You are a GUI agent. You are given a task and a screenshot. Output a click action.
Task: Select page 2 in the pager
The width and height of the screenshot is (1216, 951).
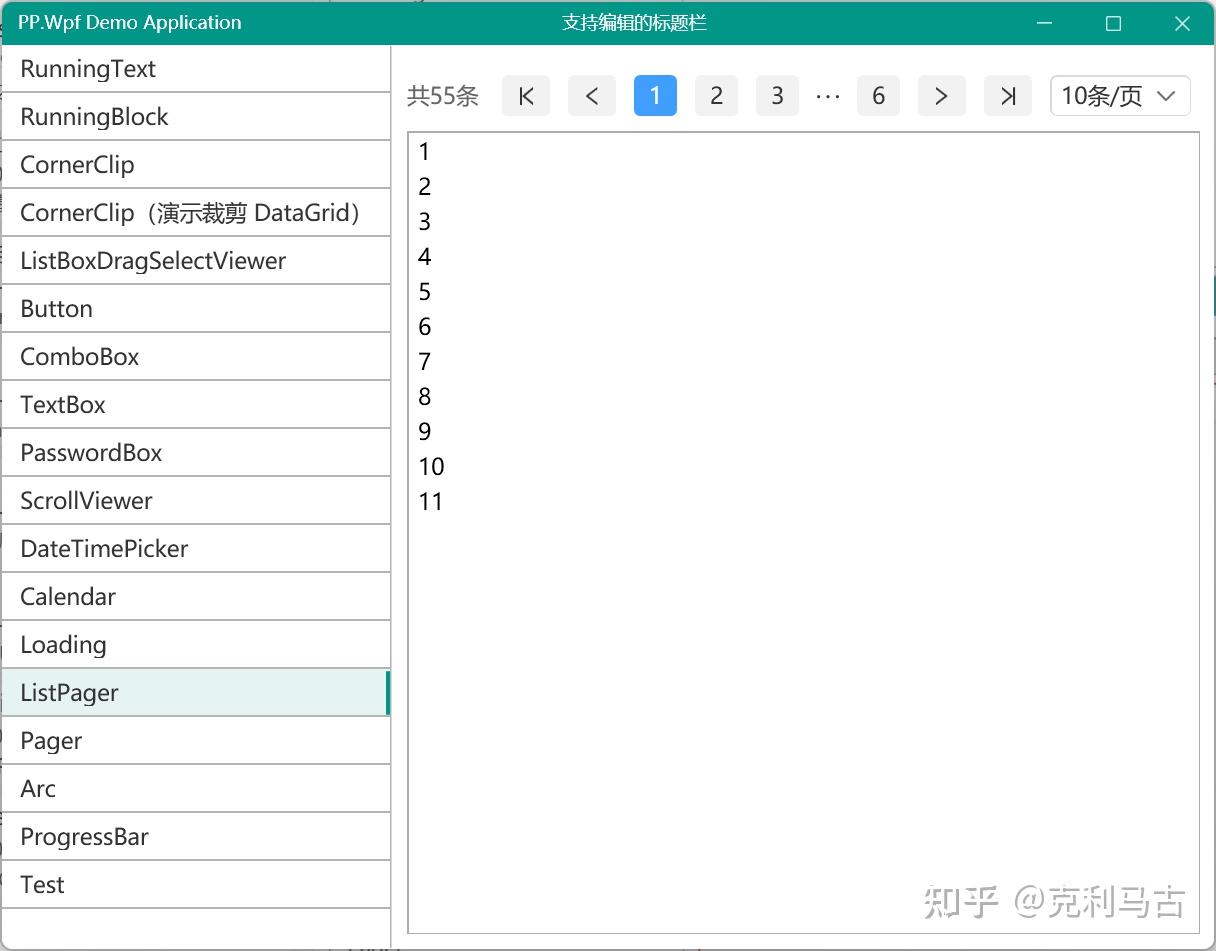tap(716, 96)
